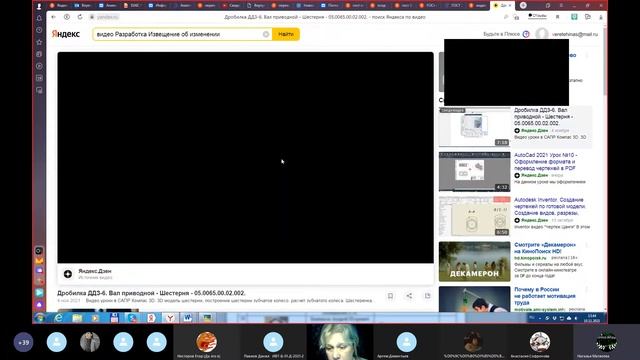The height and width of the screenshot is (360, 640).
Task: Select the Анастасия Софронова participant tile
Action: tap(540, 343)
